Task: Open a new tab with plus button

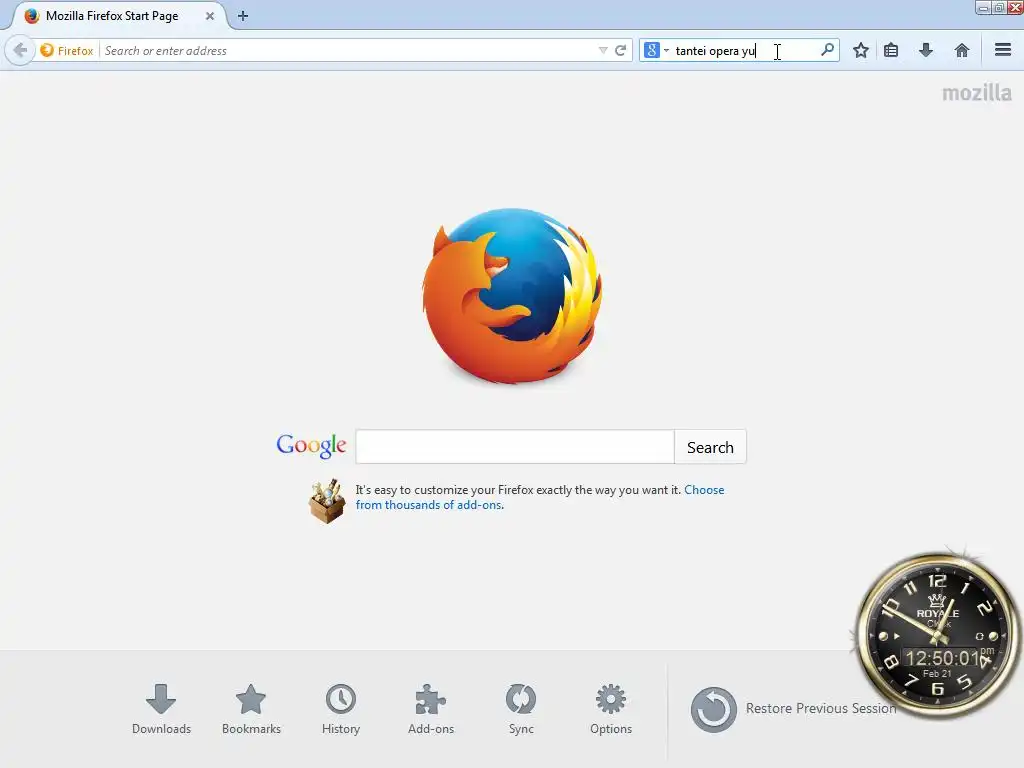Action: 243,16
